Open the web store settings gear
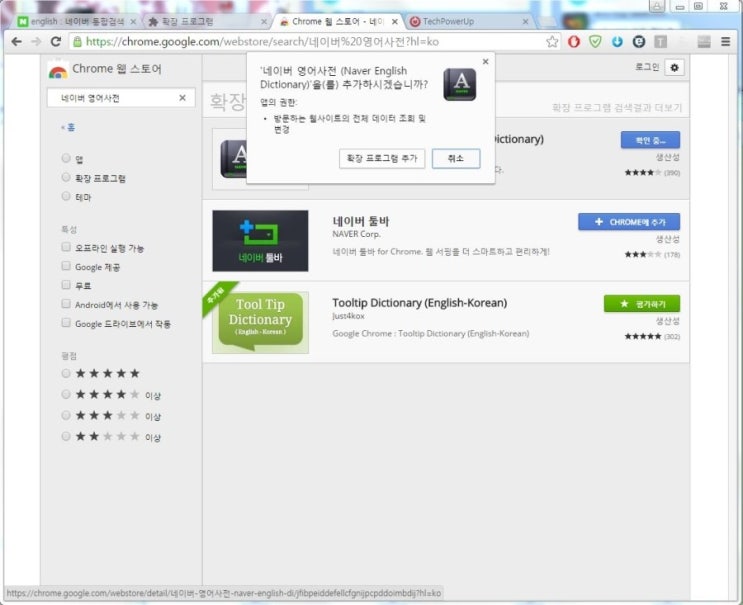 [x=674, y=68]
